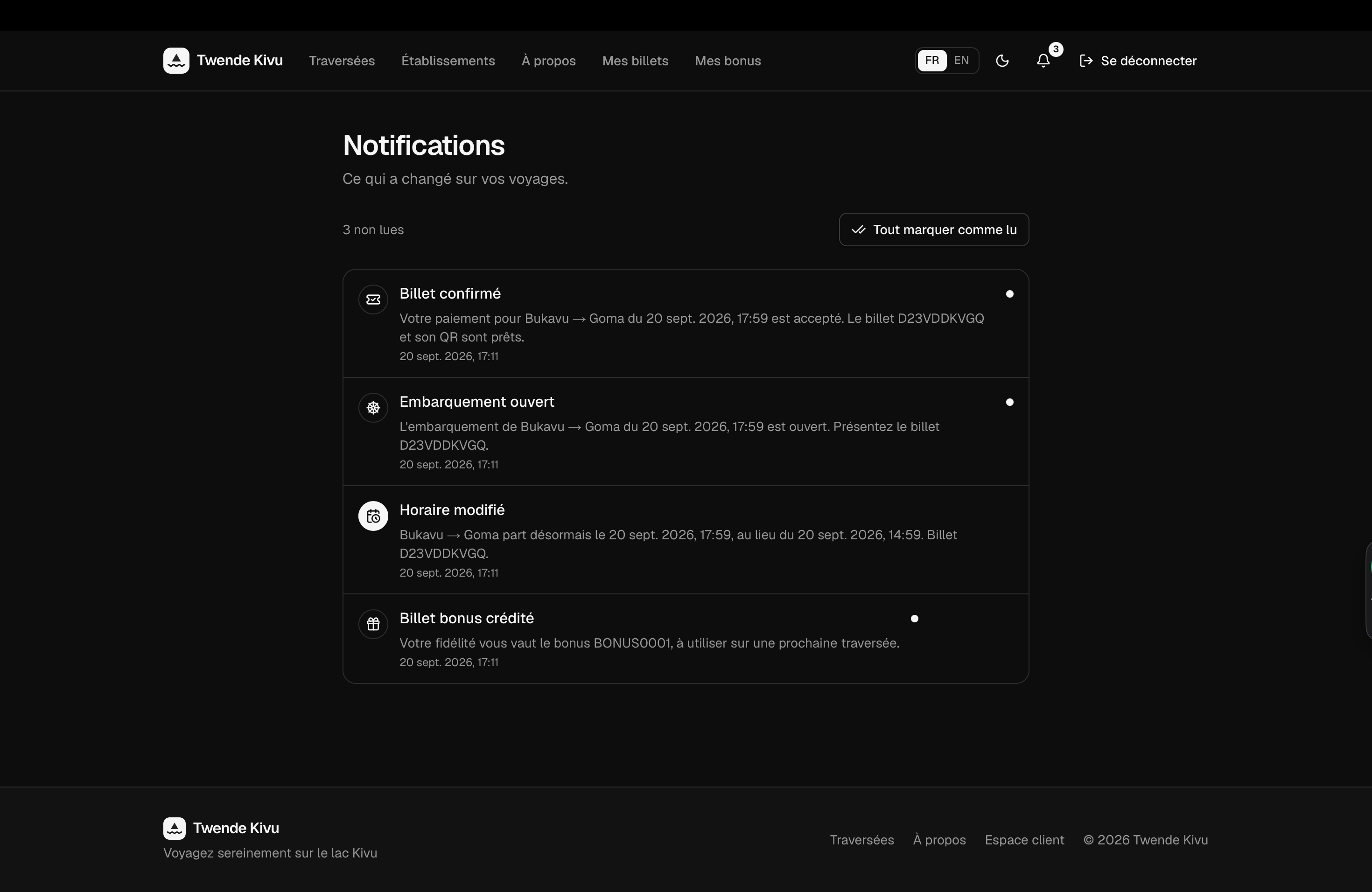Open the Horaire modifié notification title
Image resolution: width=1372 pixels, height=892 pixels.
point(452,510)
